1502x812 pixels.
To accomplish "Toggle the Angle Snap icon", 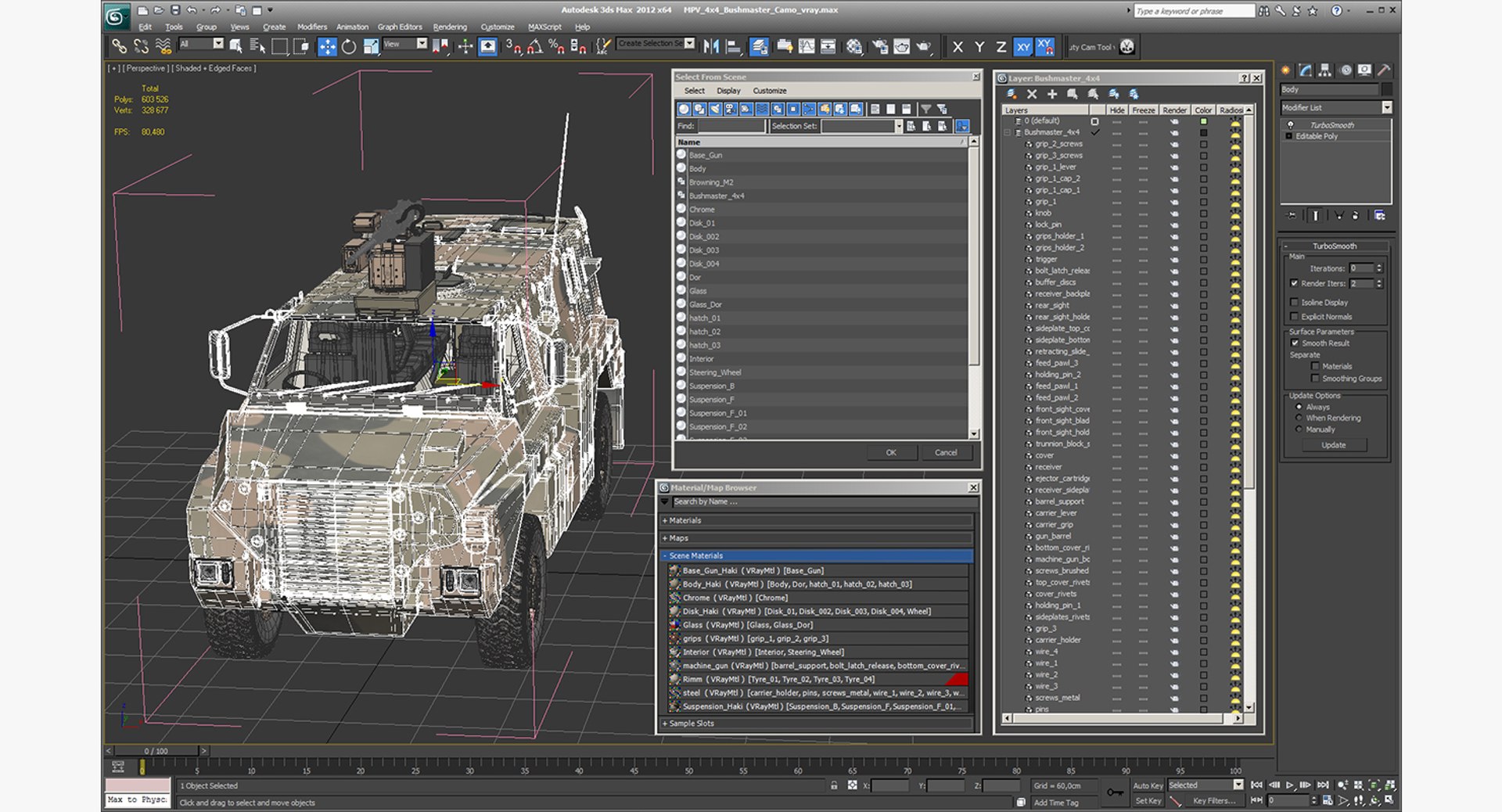I will [535, 47].
